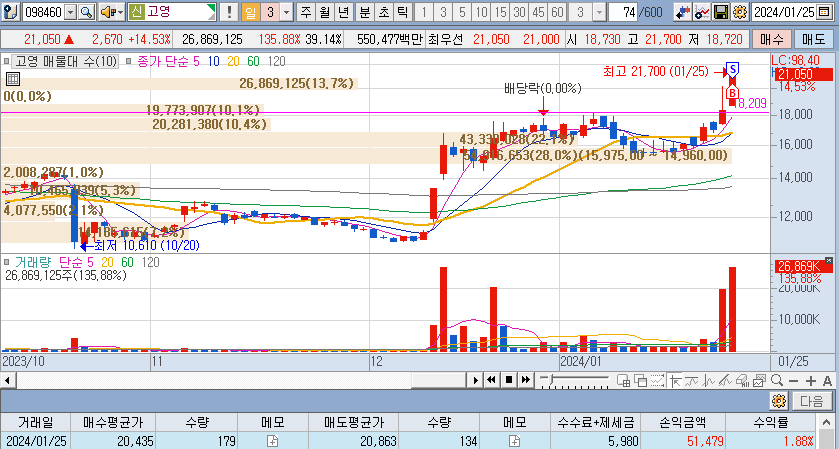Image resolution: width=839 pixels, height=449 pixels.
Task: Click the diagonal lines drawing tool icon
Action: tap(726, 380)
